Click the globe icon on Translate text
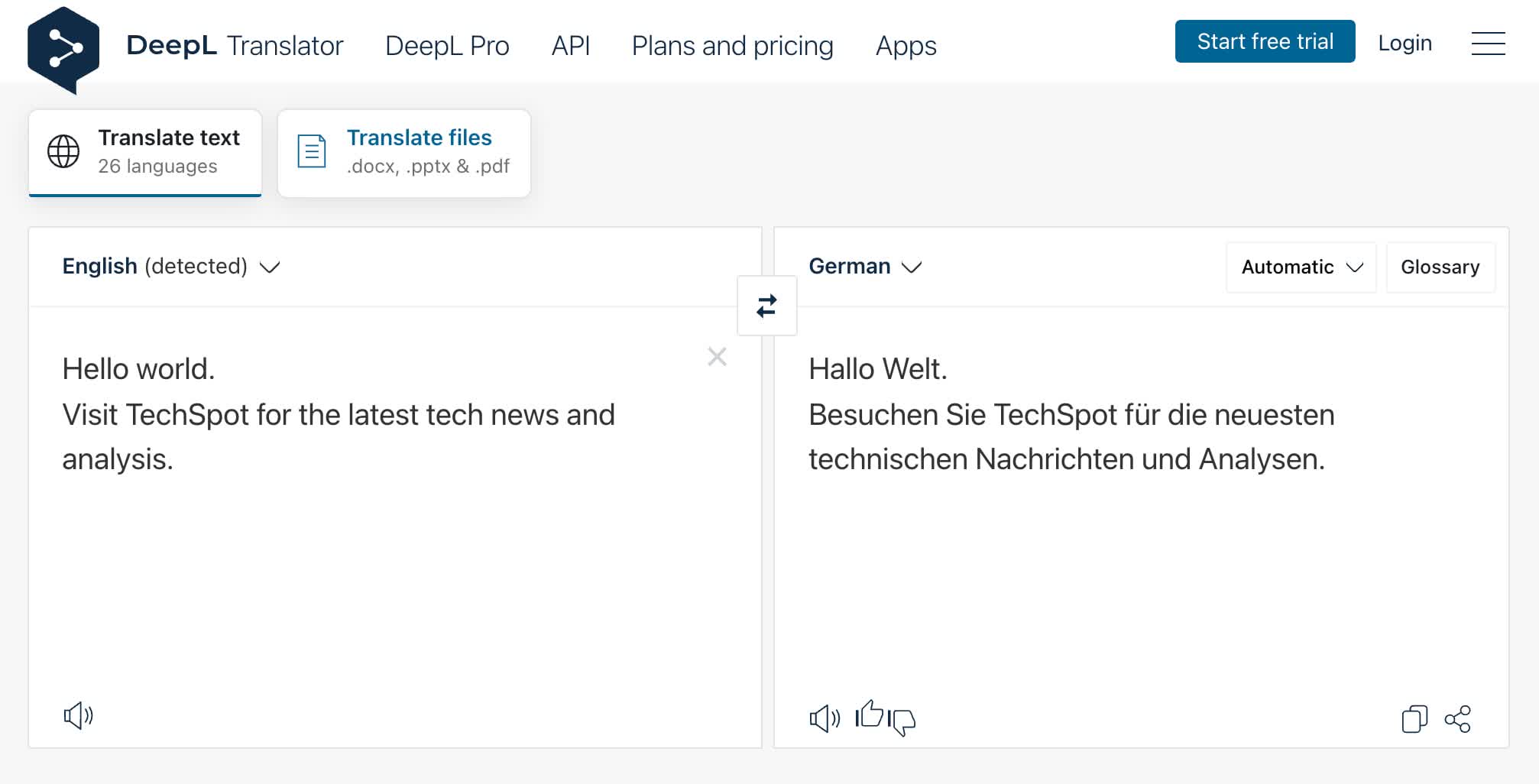Image resolution: width=1539 pixels, height=784 pixels. pyautogui.click(x=63, y=151)
